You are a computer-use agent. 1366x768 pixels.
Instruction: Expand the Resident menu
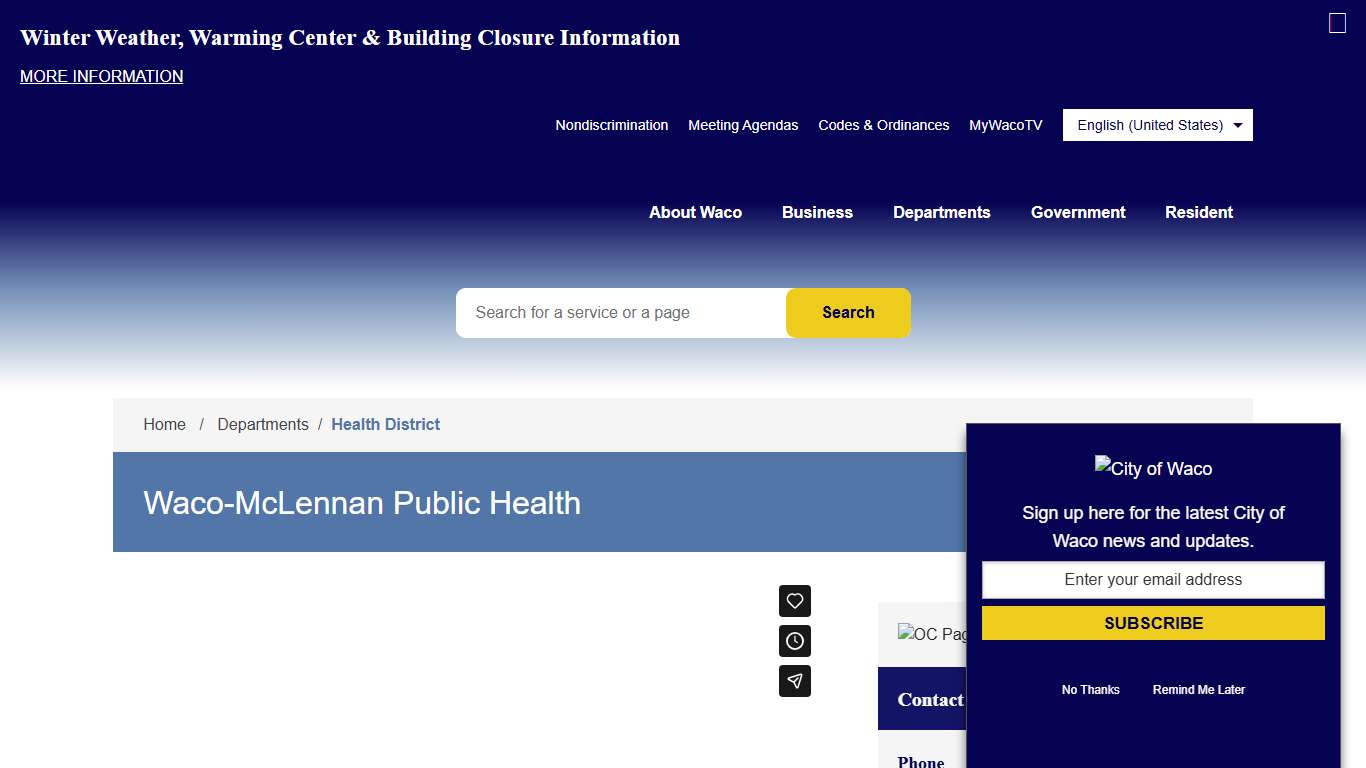[1198, 212]
